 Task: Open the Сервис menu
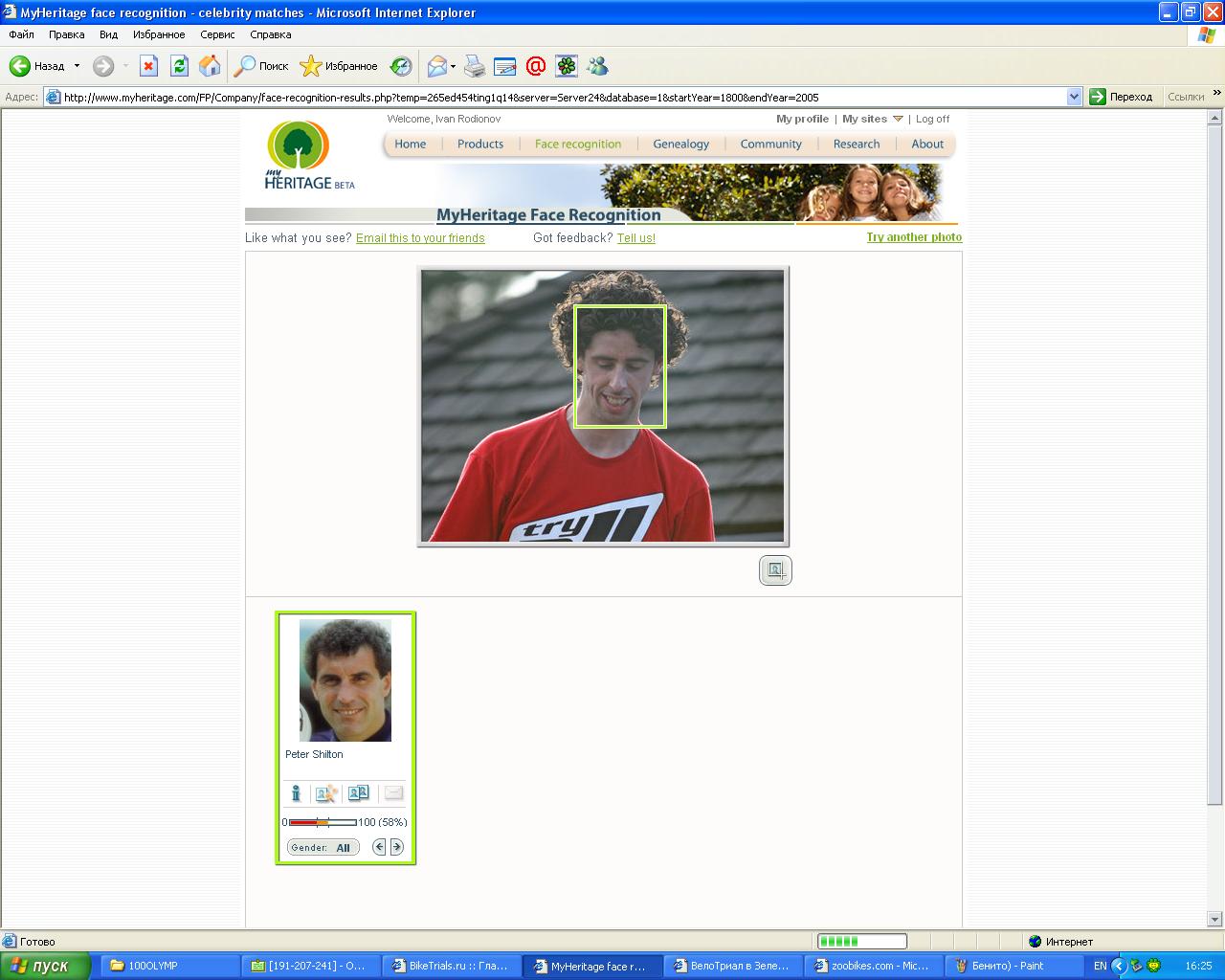coord(217,34)
